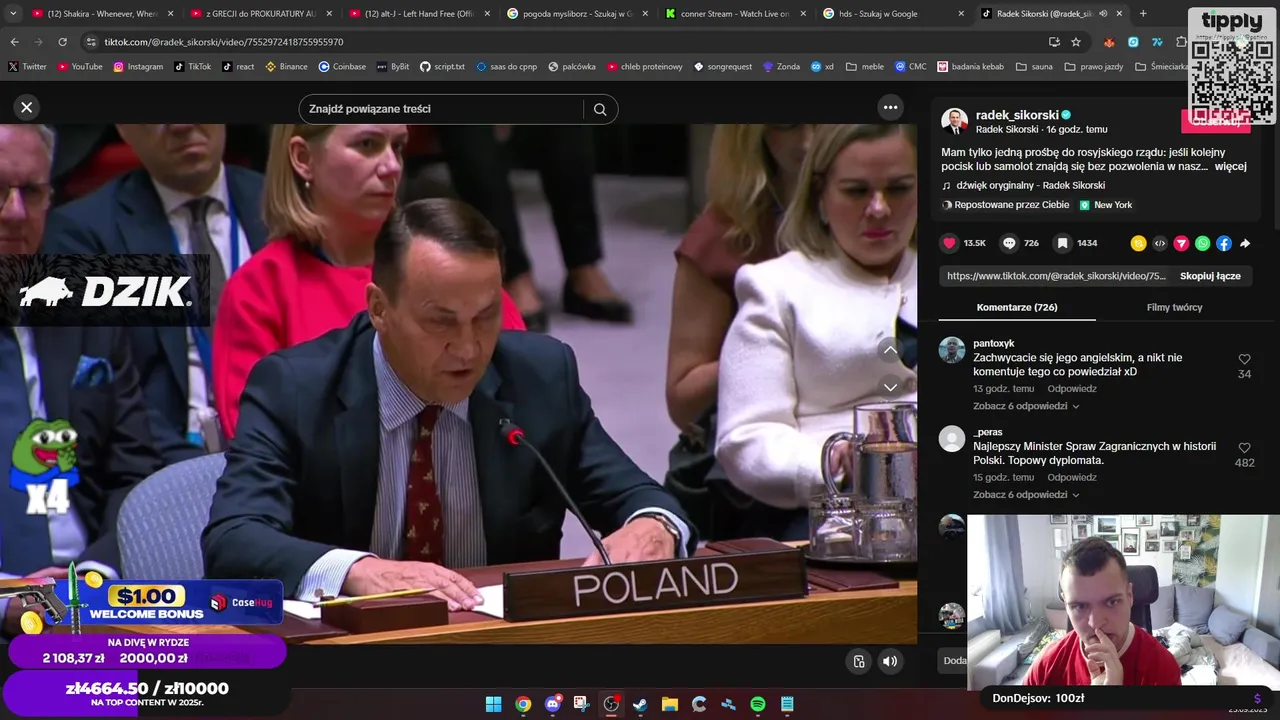The height and width of the screenshot is (720, 1280).
Task: Expand 6 replies under _peras's comment
Action: pos(1026,495)
